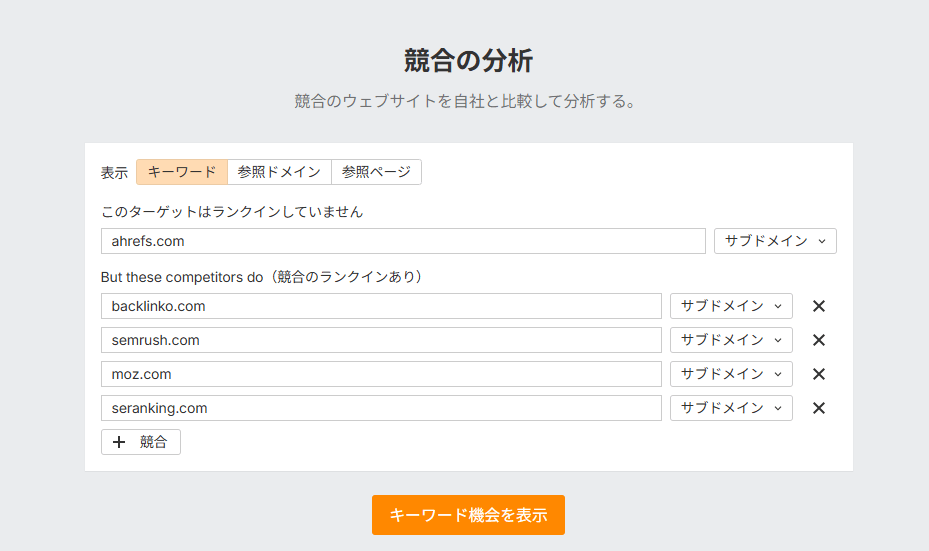Image resolution: width=929 pixels, height=551 pixels.
Task: Click the moz.com input field
Action: tap(381, 374)
